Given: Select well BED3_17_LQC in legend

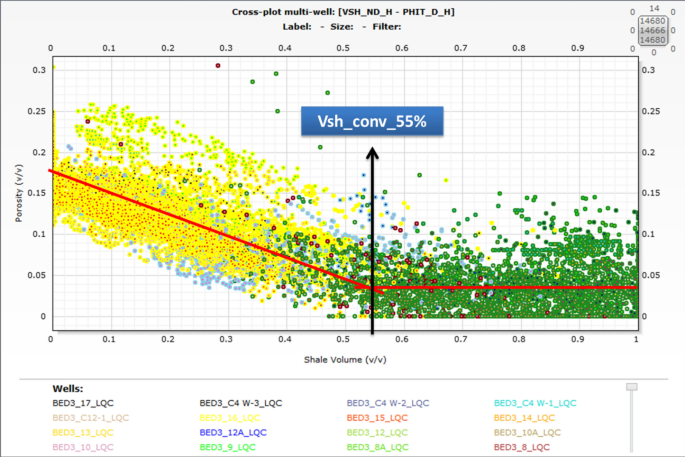Looking at the screenshot, I should tap(83, 403).
